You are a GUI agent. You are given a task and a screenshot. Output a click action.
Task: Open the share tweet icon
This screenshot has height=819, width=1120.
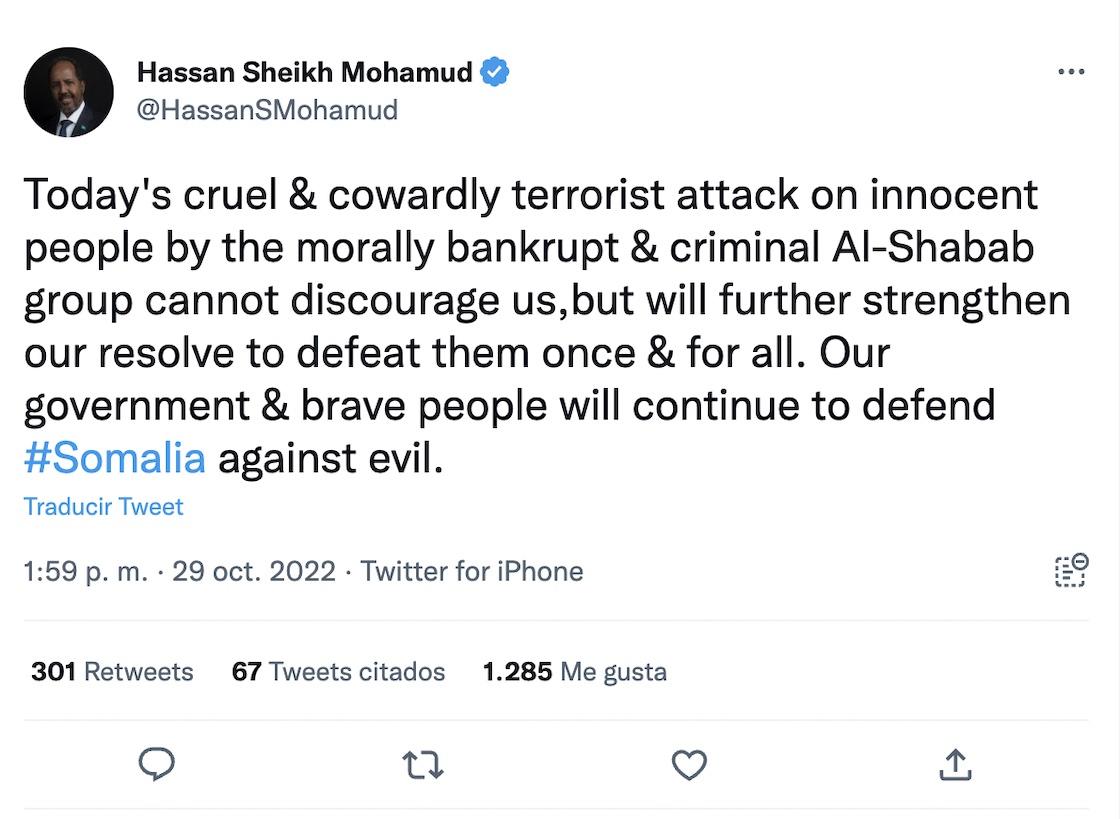955,765
